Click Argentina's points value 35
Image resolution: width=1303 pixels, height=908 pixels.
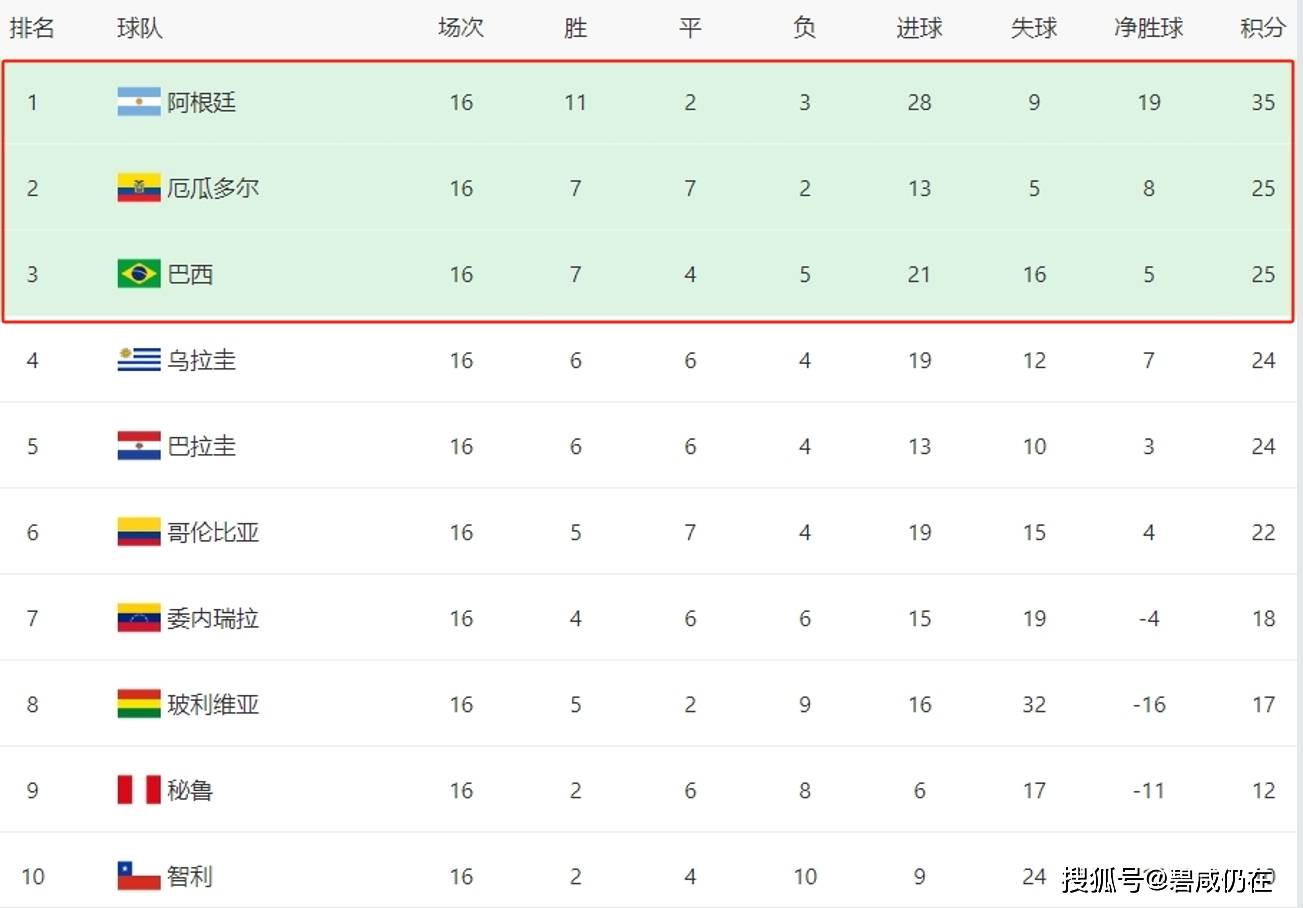[1263, 102]
